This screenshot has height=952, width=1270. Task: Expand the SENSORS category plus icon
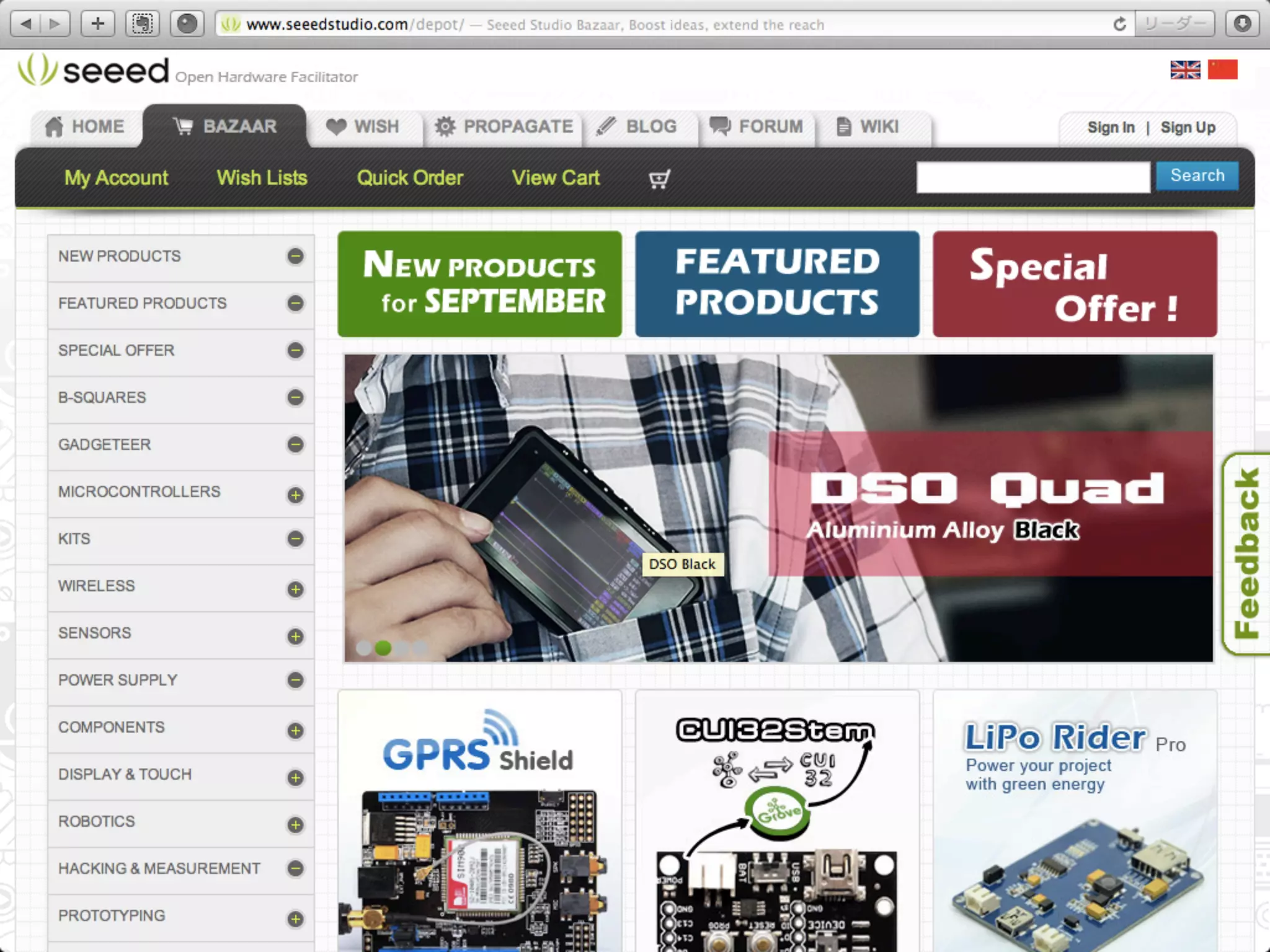[x=295, y=637]
